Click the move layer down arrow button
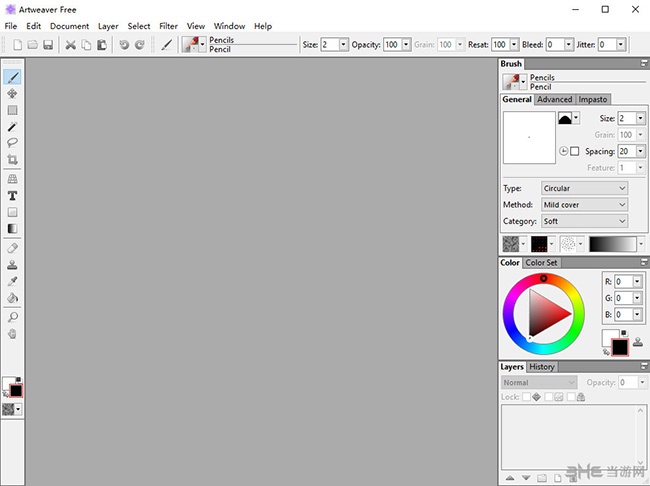650x486 pixels. point(526,478)
